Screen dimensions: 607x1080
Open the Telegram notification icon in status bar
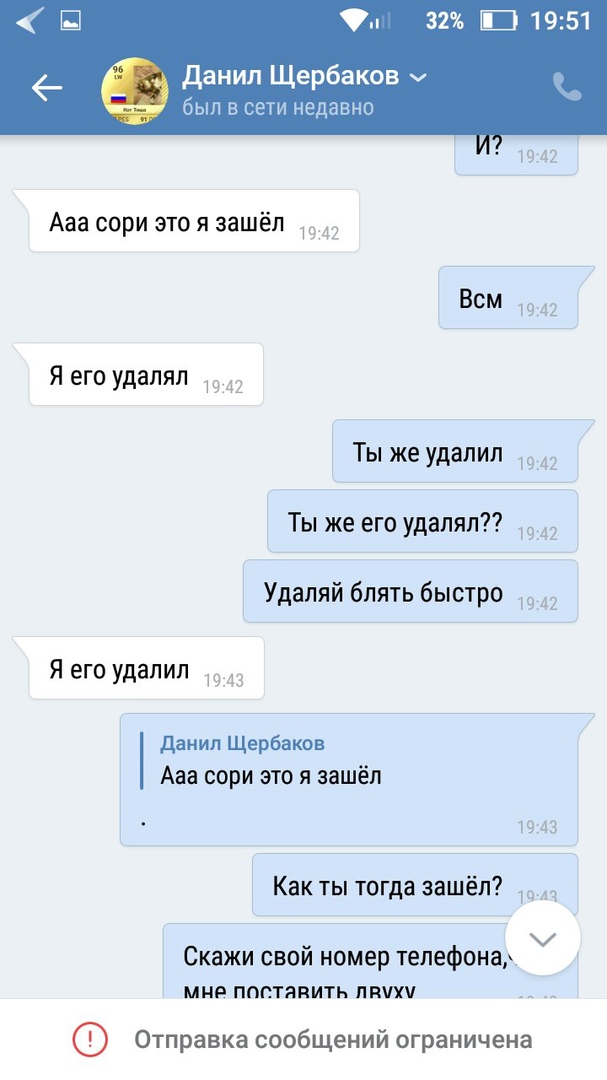coord(30,21)
